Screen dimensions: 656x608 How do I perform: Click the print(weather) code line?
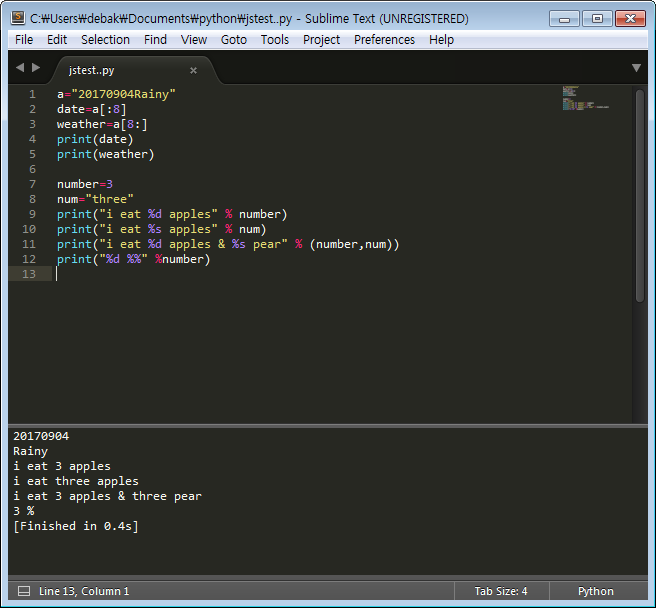click(105, 154)
